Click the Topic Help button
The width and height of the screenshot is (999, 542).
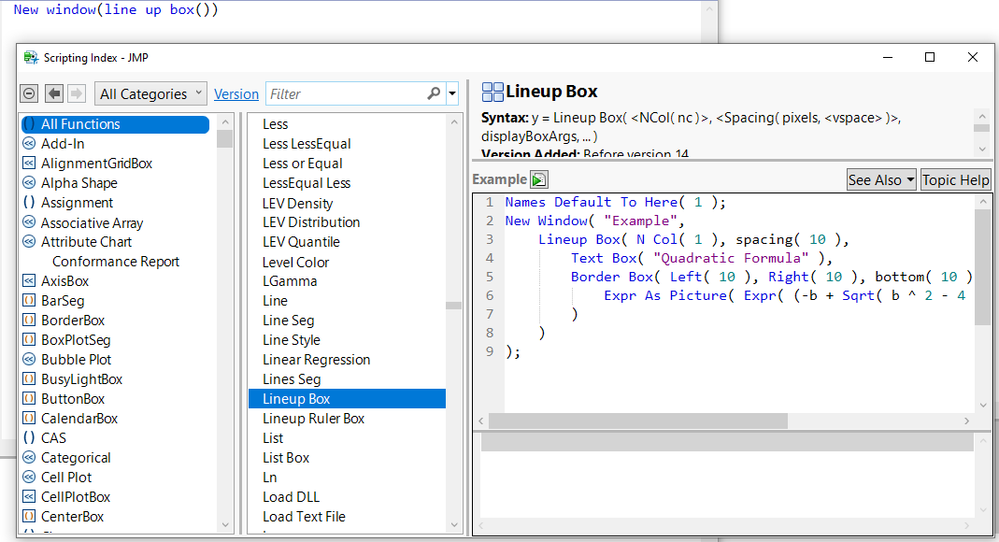click(x=955, y=180)
